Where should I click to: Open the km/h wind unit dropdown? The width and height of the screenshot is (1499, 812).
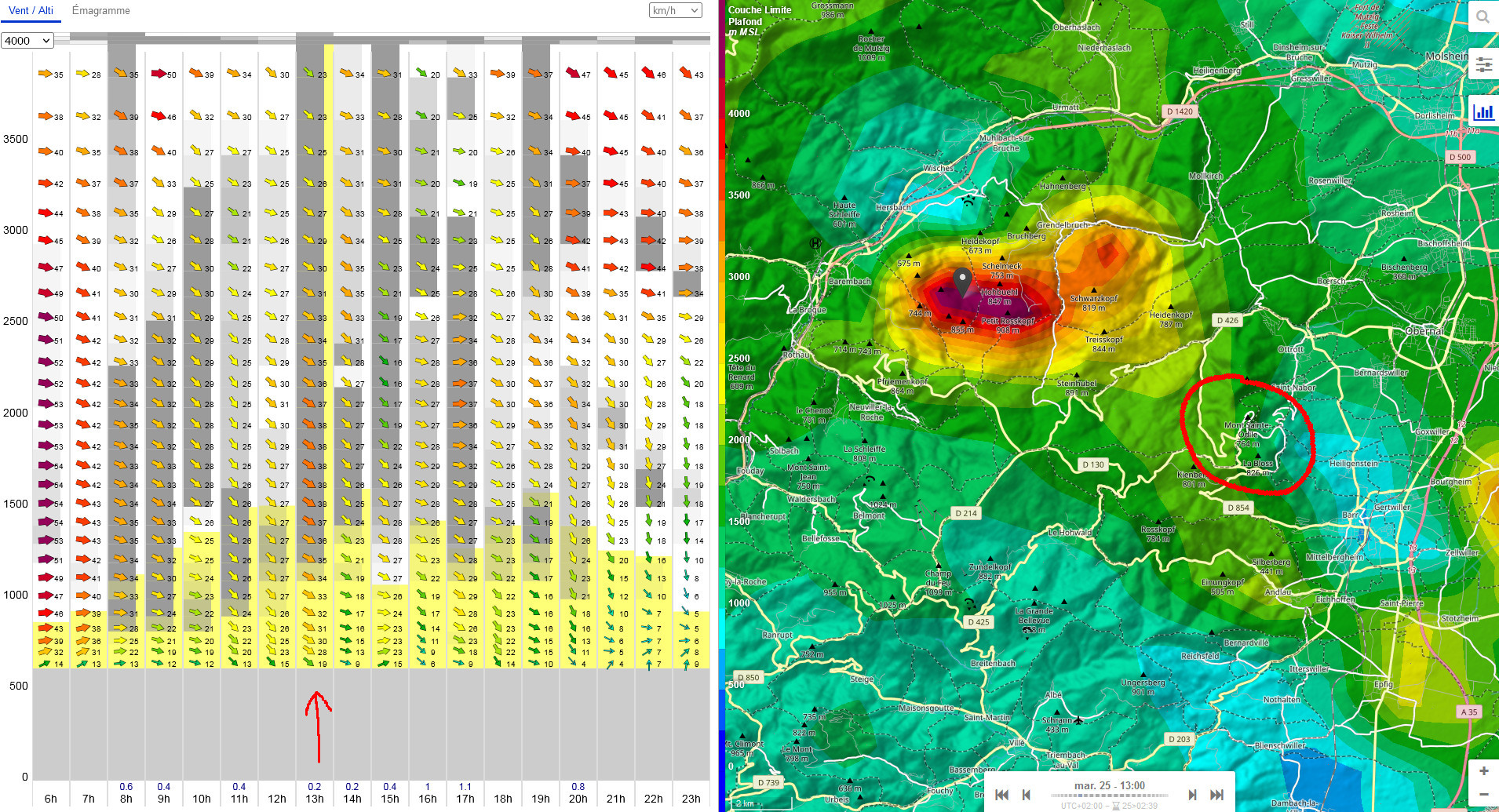coord(675,10)
